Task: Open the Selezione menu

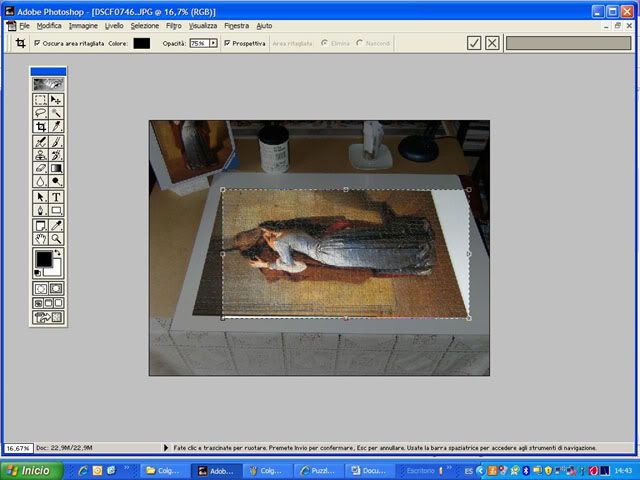Action: (x=145, y=26)
